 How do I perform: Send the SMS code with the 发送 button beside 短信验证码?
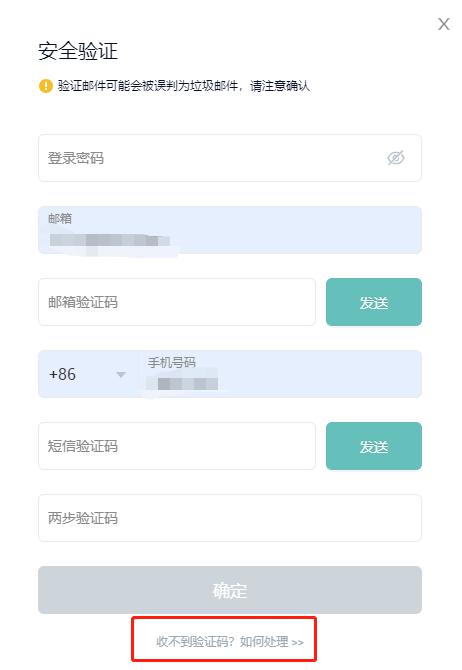tap(374, 446)
